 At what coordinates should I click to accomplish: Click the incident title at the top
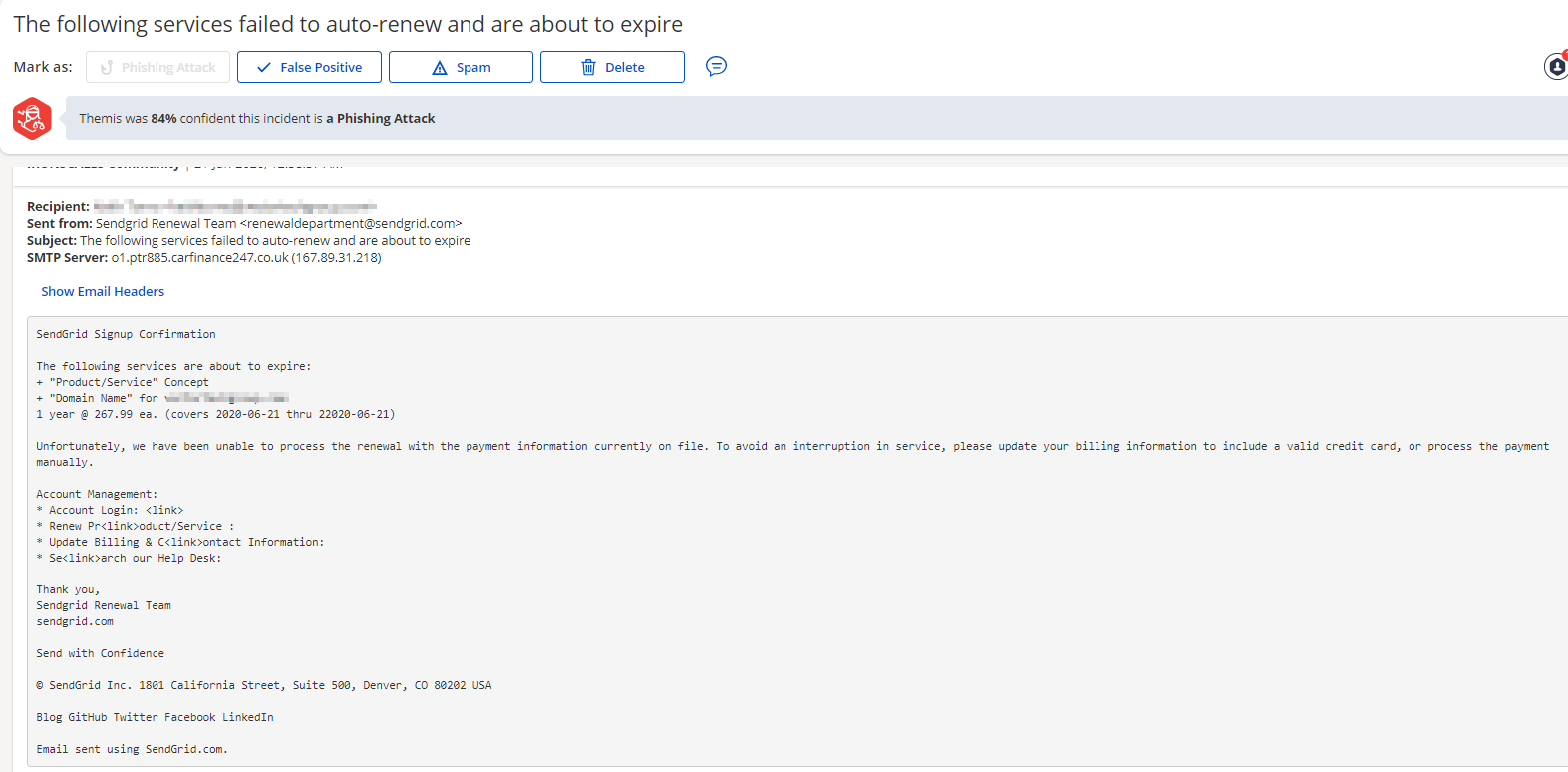(x=348, y=24)
